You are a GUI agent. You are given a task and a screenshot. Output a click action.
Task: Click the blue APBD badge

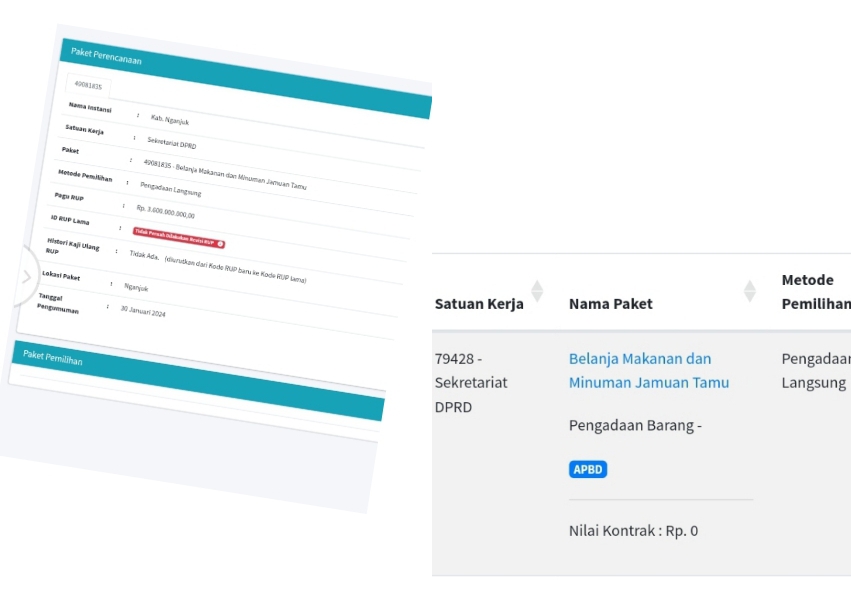pos(588,469)
